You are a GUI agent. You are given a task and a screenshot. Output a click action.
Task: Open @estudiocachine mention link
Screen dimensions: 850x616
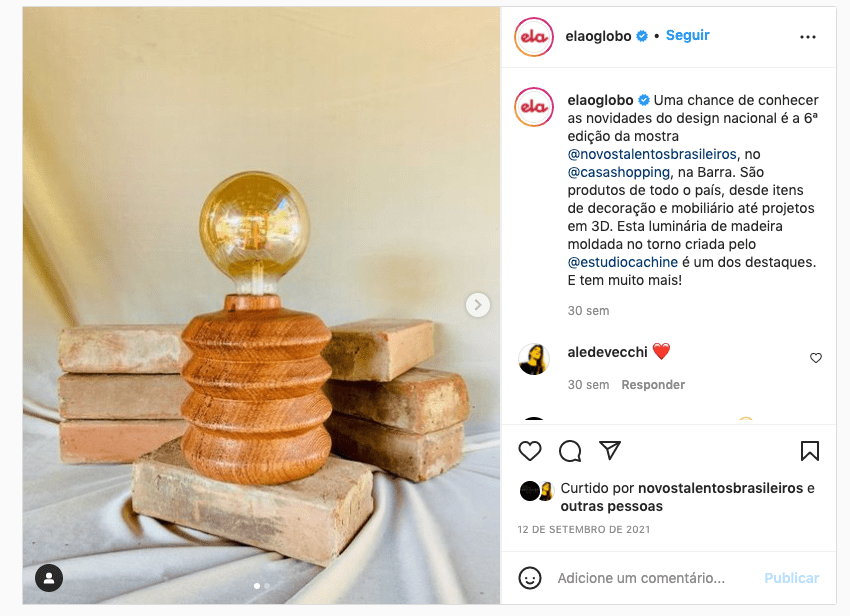(622, 262)
